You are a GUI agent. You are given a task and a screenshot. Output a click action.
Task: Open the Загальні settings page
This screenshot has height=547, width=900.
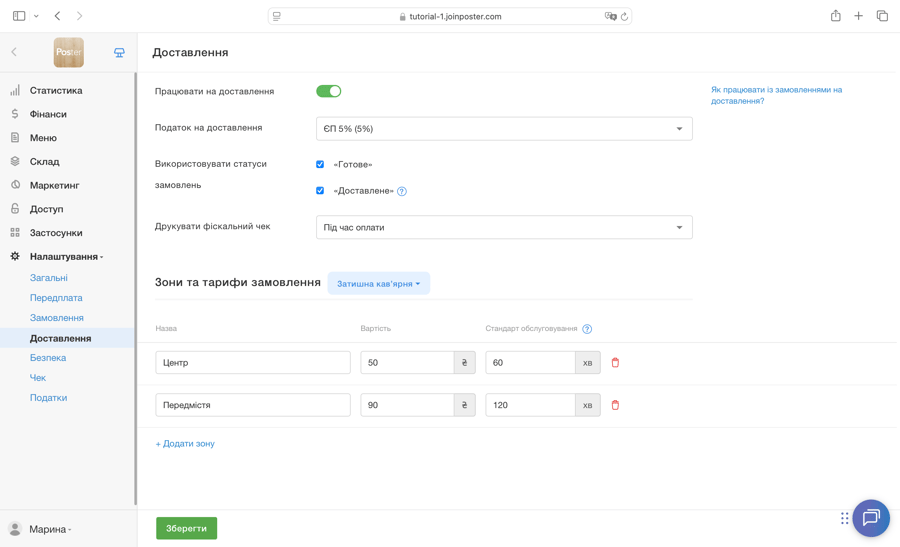click(49, 278)
